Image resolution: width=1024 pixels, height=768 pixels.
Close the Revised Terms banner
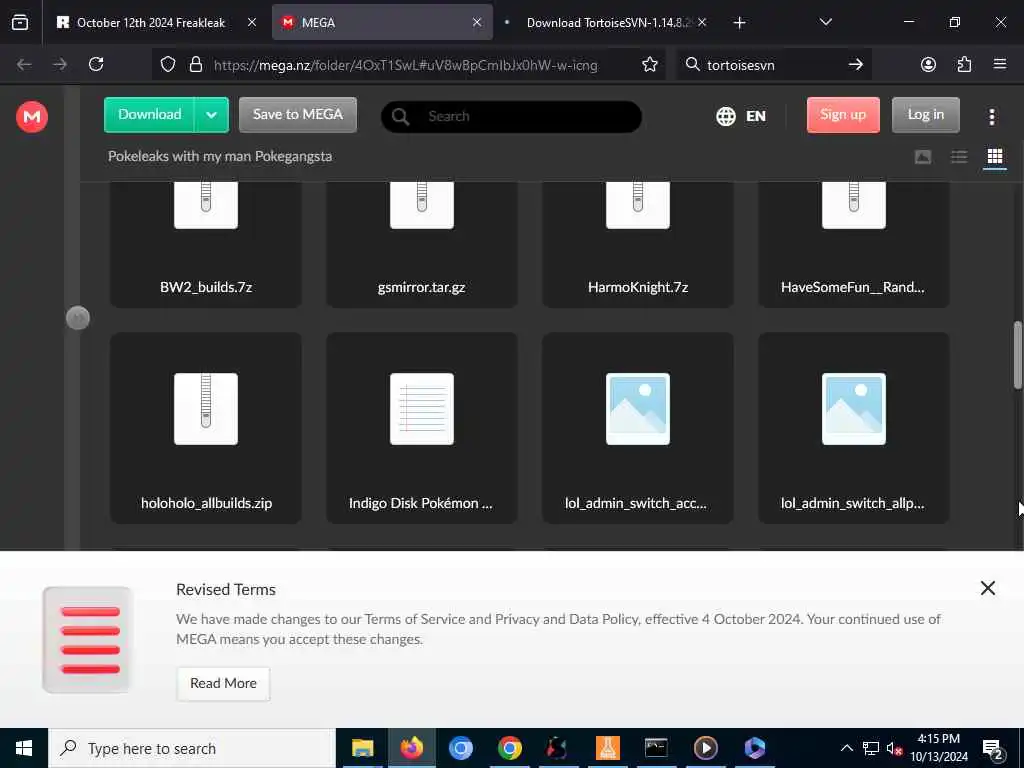pyautogui.click(x=987, y=588)
